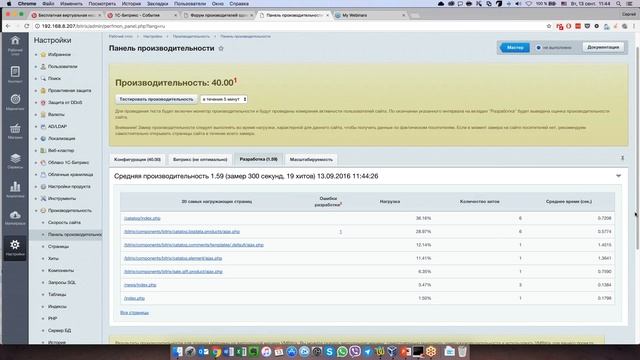Click the browser address bar
Screen dimensions: 640x360
click(x=286, y=26)
